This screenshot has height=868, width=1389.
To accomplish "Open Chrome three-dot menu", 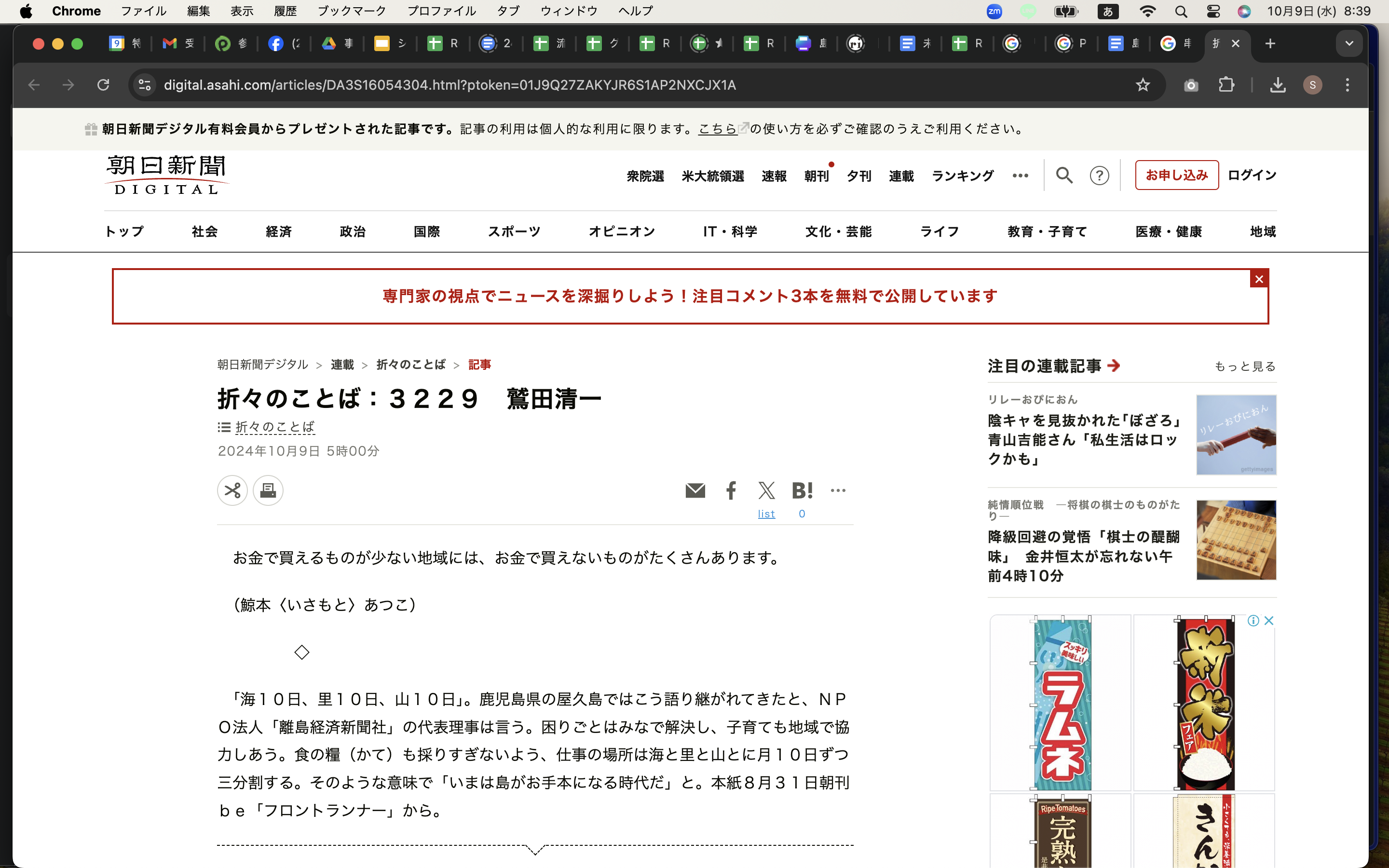I will click(x=1347, y=85).
